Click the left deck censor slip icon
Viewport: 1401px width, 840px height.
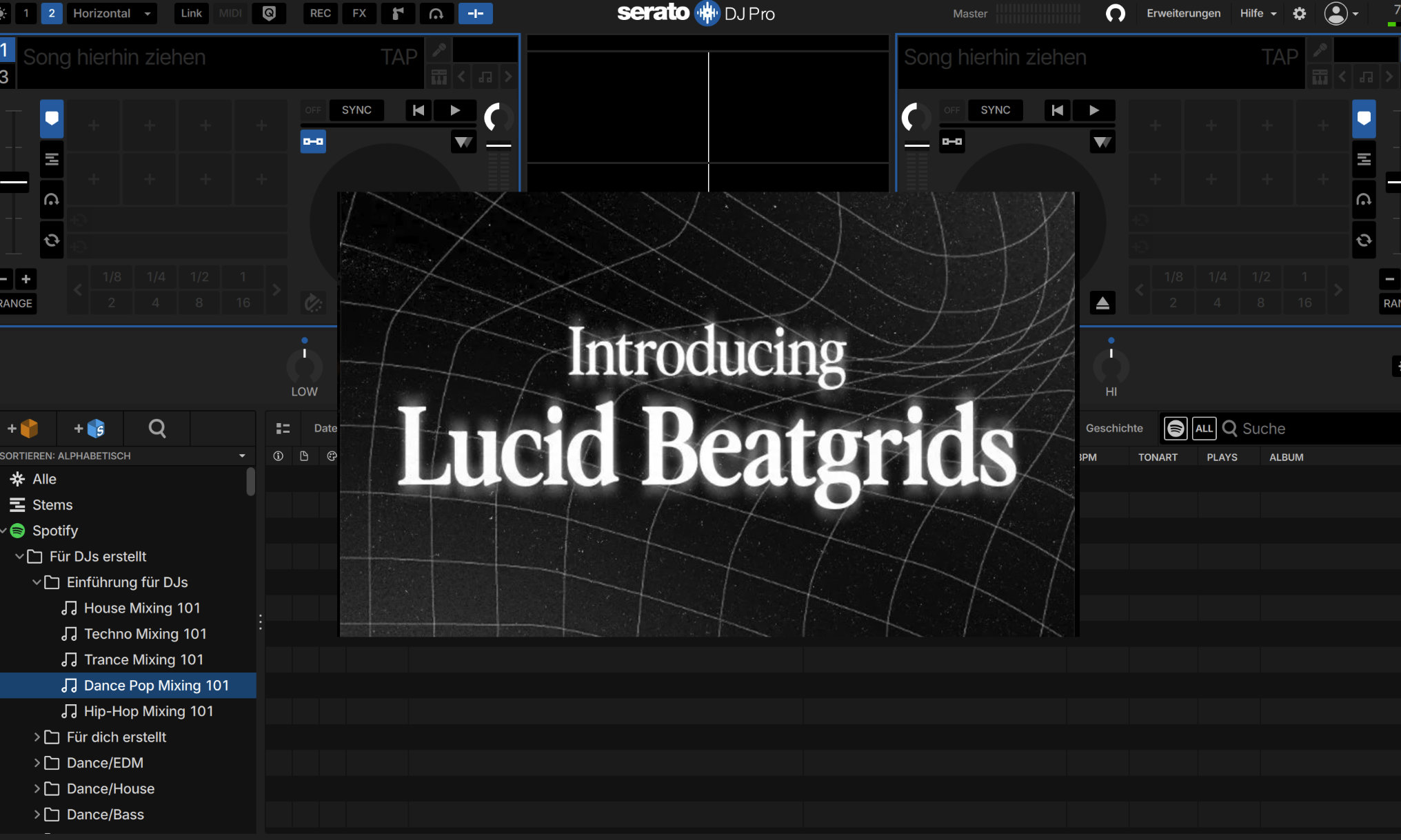click(313, 303)
